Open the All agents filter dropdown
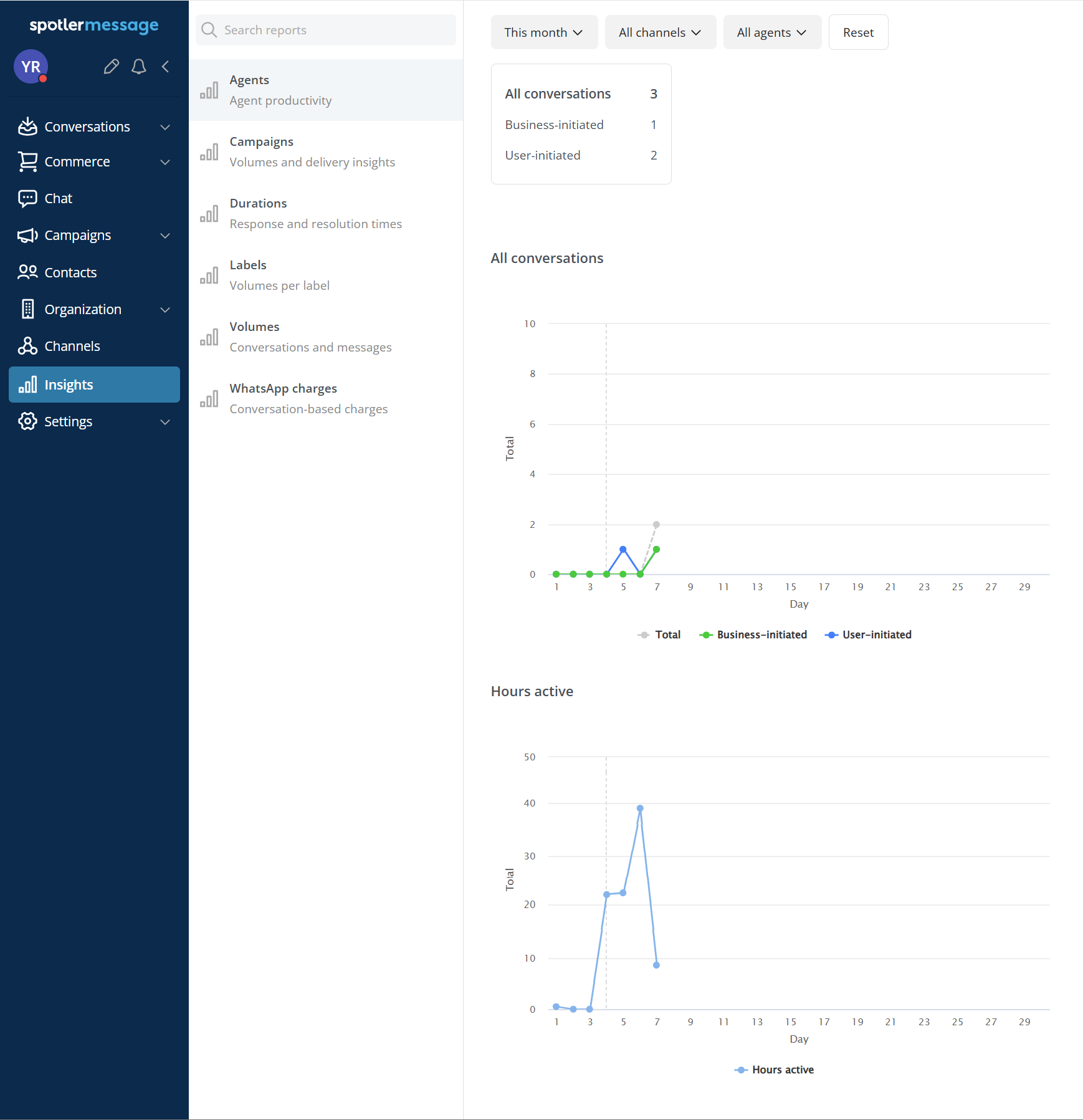 [771, 32]
